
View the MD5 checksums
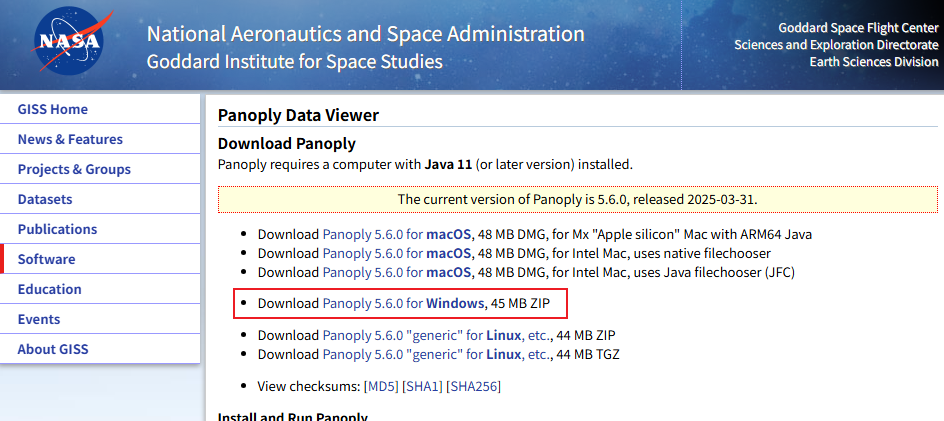pos(381,387)
